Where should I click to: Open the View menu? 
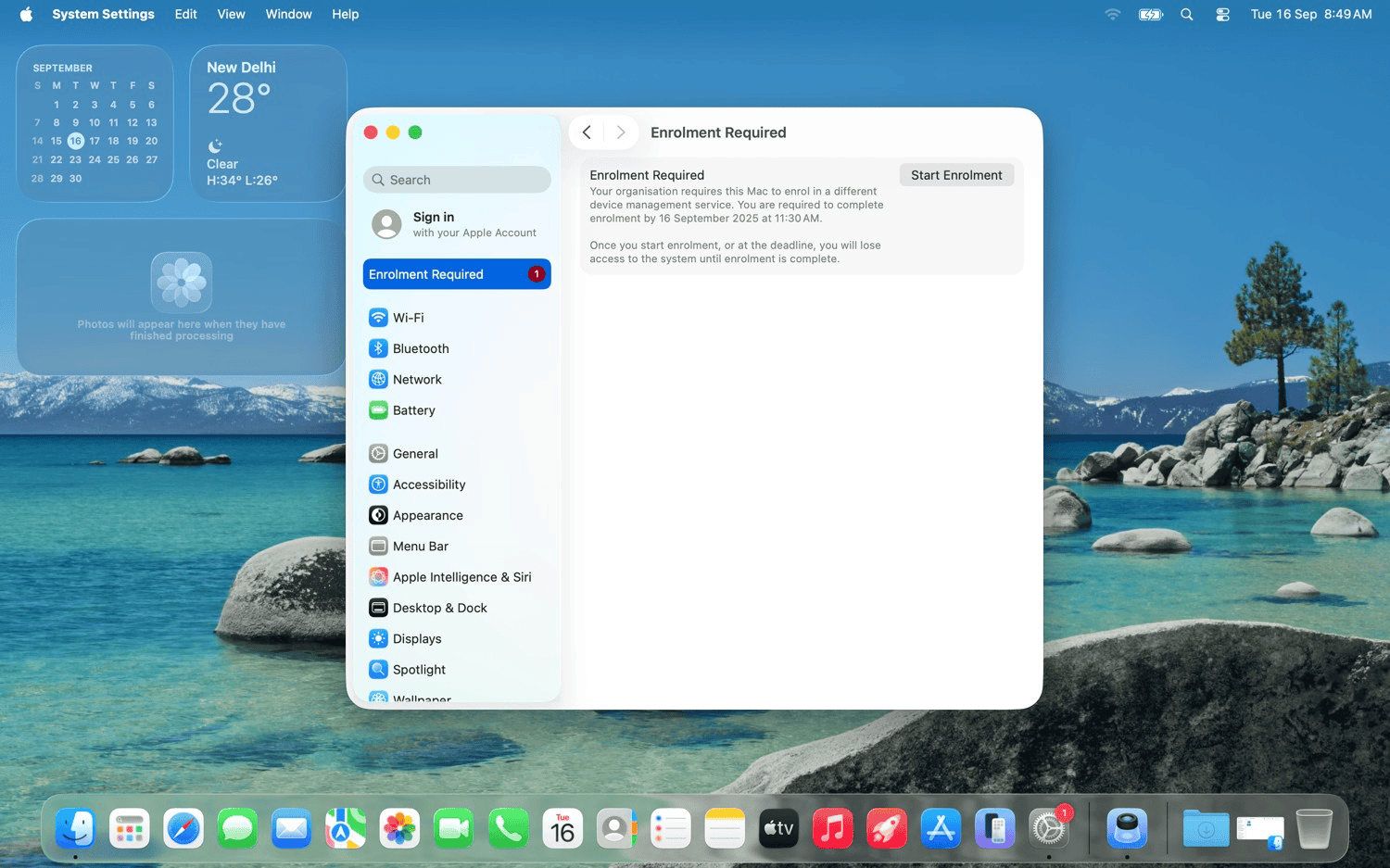click(x=231, y=14)
